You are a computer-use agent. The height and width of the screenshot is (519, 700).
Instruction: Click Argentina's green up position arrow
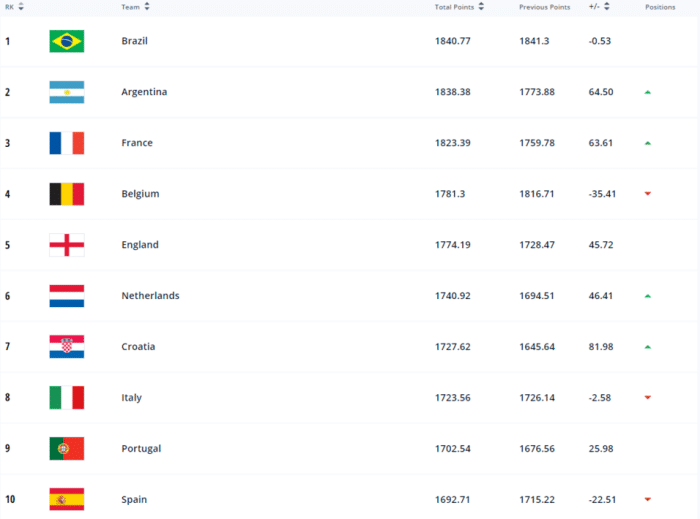[x=648, y=92]
